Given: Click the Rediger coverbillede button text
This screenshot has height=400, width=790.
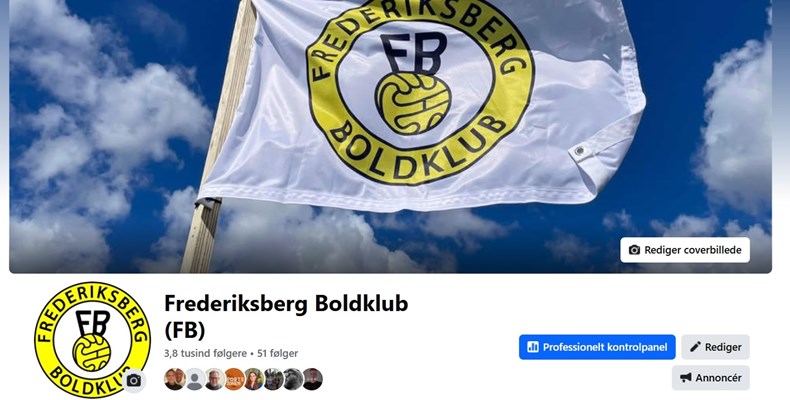Looking at the screenshot, I should pyautogui.click(x=693, y=250).
